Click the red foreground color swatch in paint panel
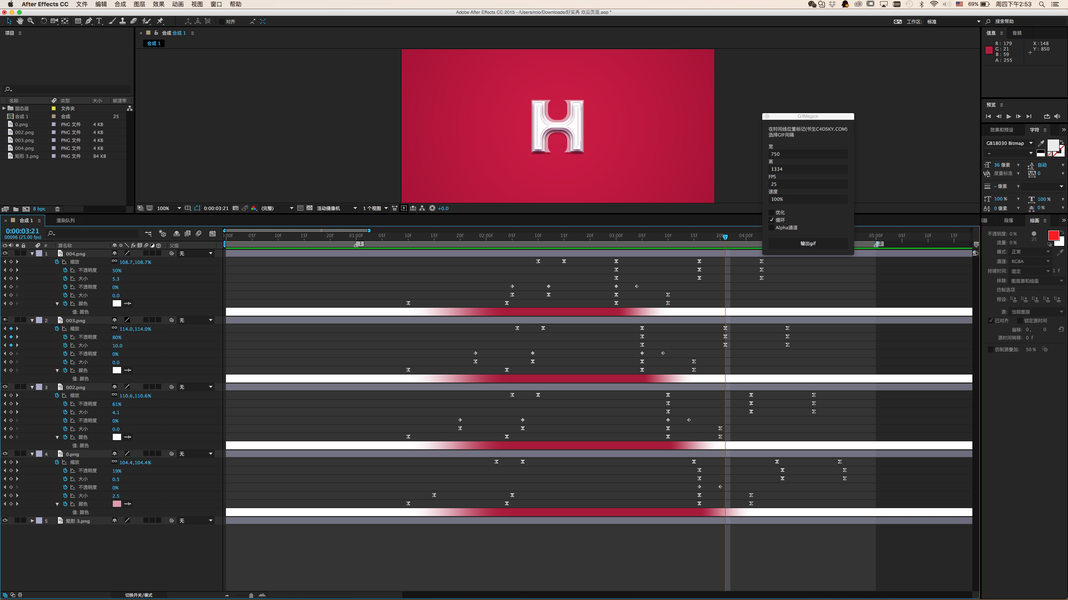The width and height of the screenshot is (1068, 600). click(1053, 236)
